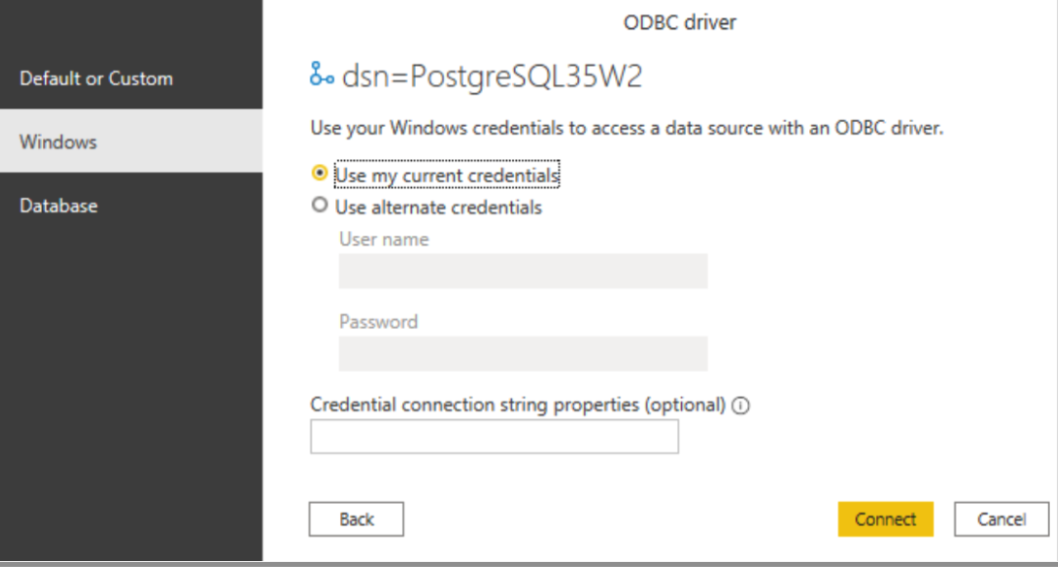Viewport: 1058px width, 567px height.
Task: Click the 'Use alternate credentials' label text
Action: coord(438,207)
